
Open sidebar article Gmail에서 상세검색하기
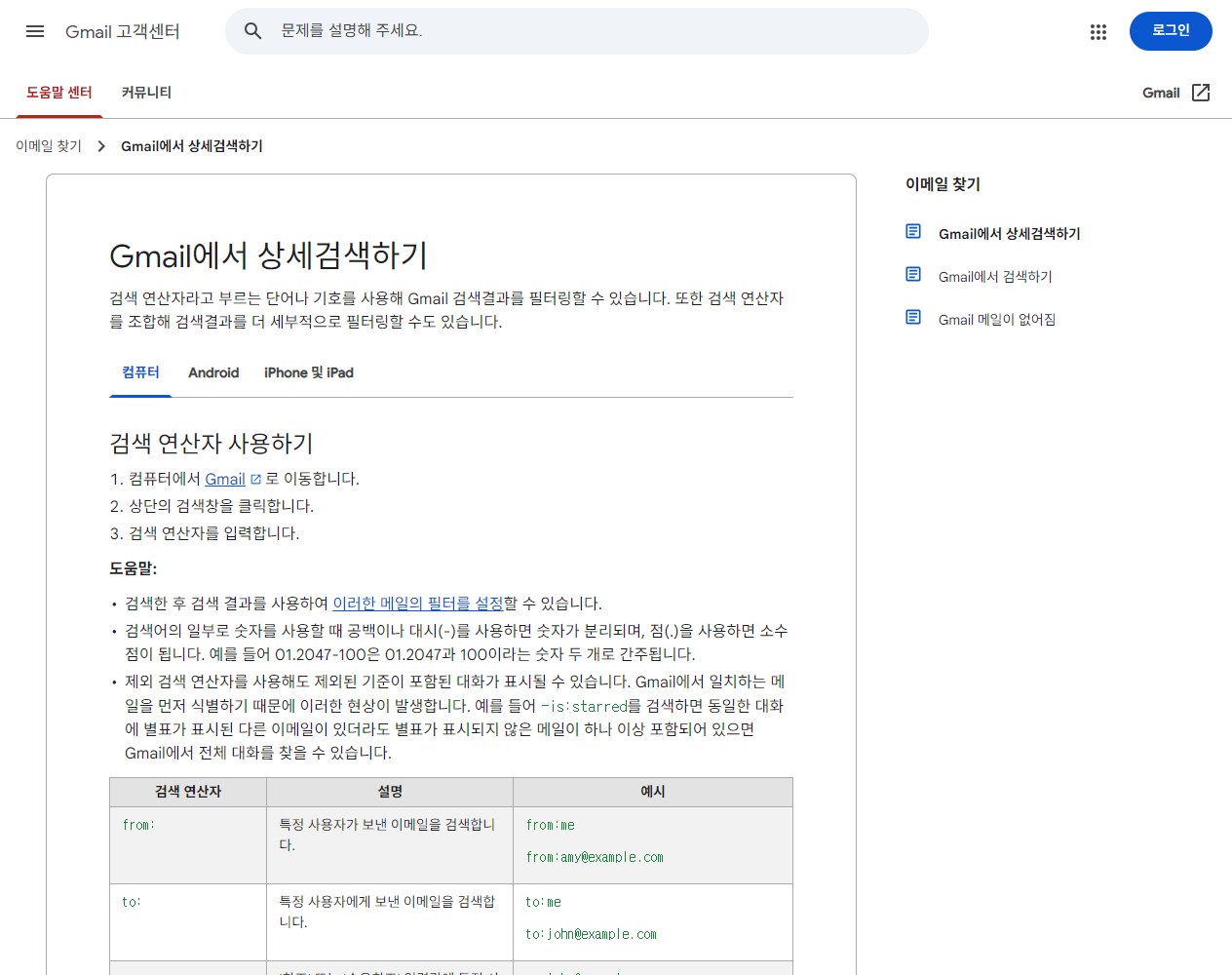tap(1009, 234)
